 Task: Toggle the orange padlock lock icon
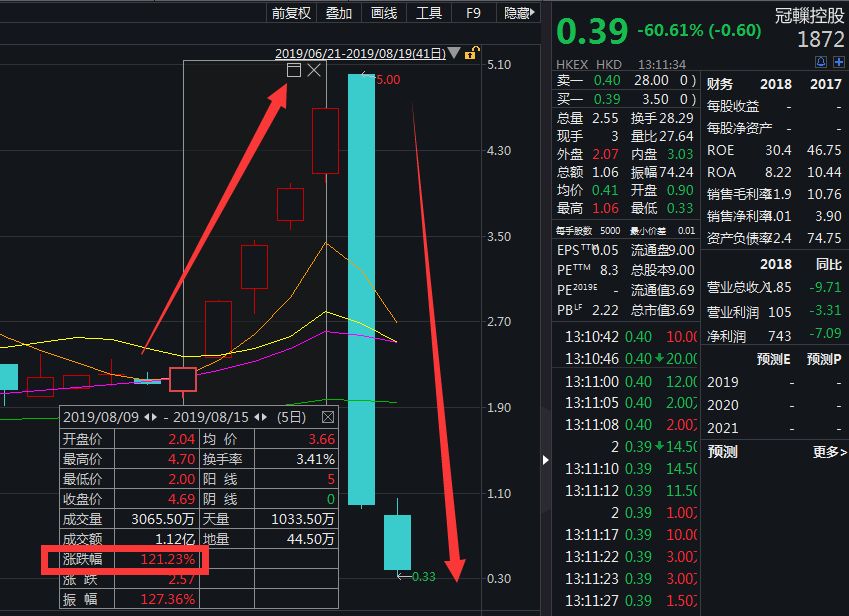pyautogui.click(x=472, y=53)
